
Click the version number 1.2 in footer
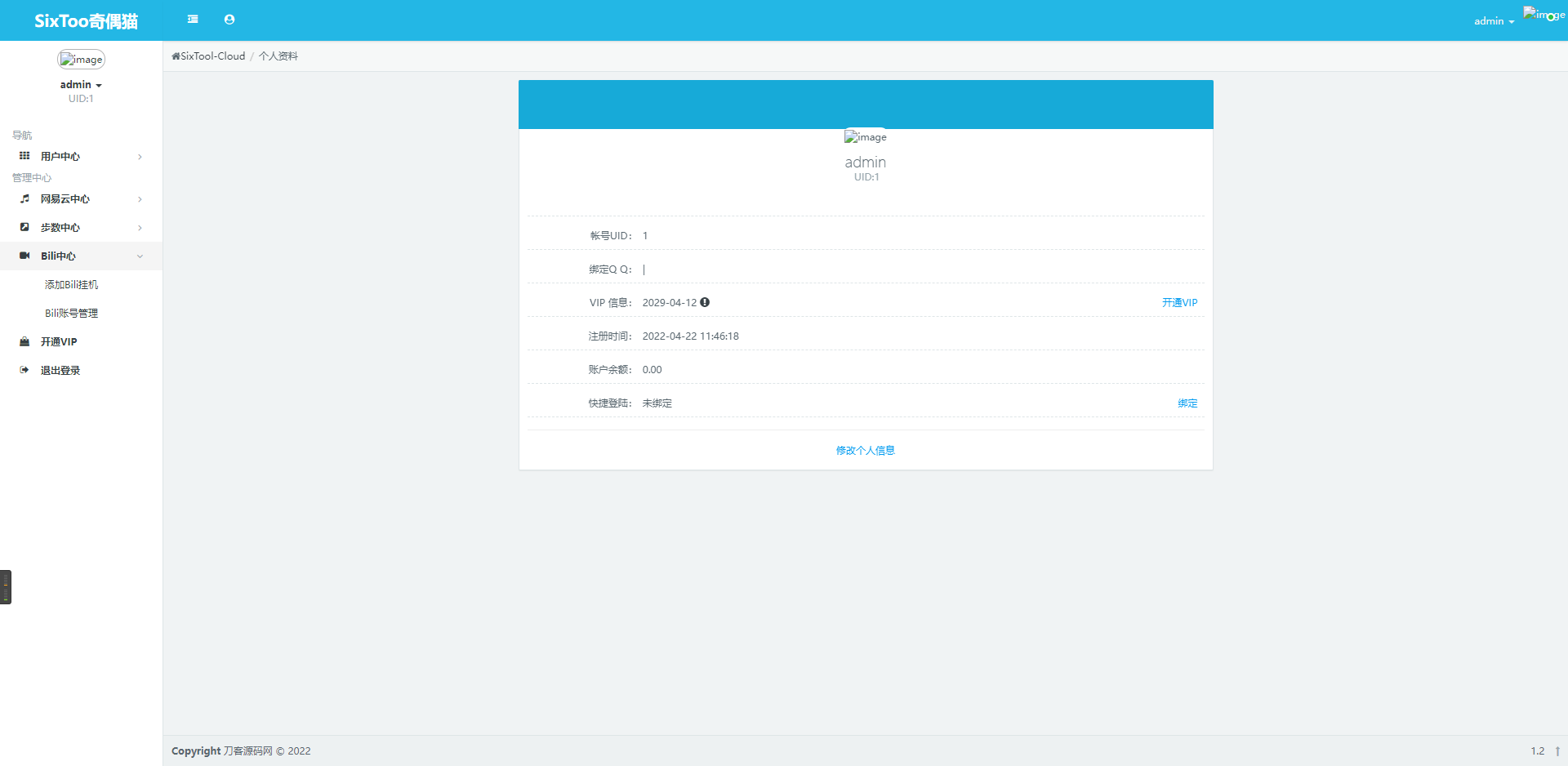pos(1538,751)
